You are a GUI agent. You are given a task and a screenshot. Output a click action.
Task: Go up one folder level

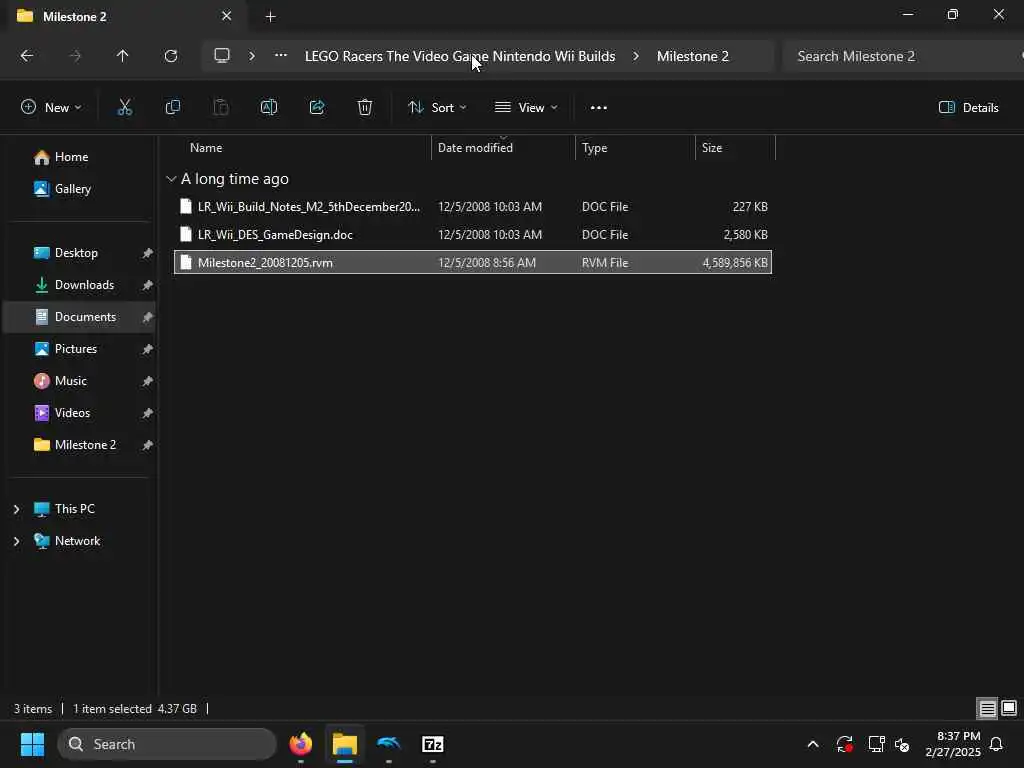(x=122, y=56)
